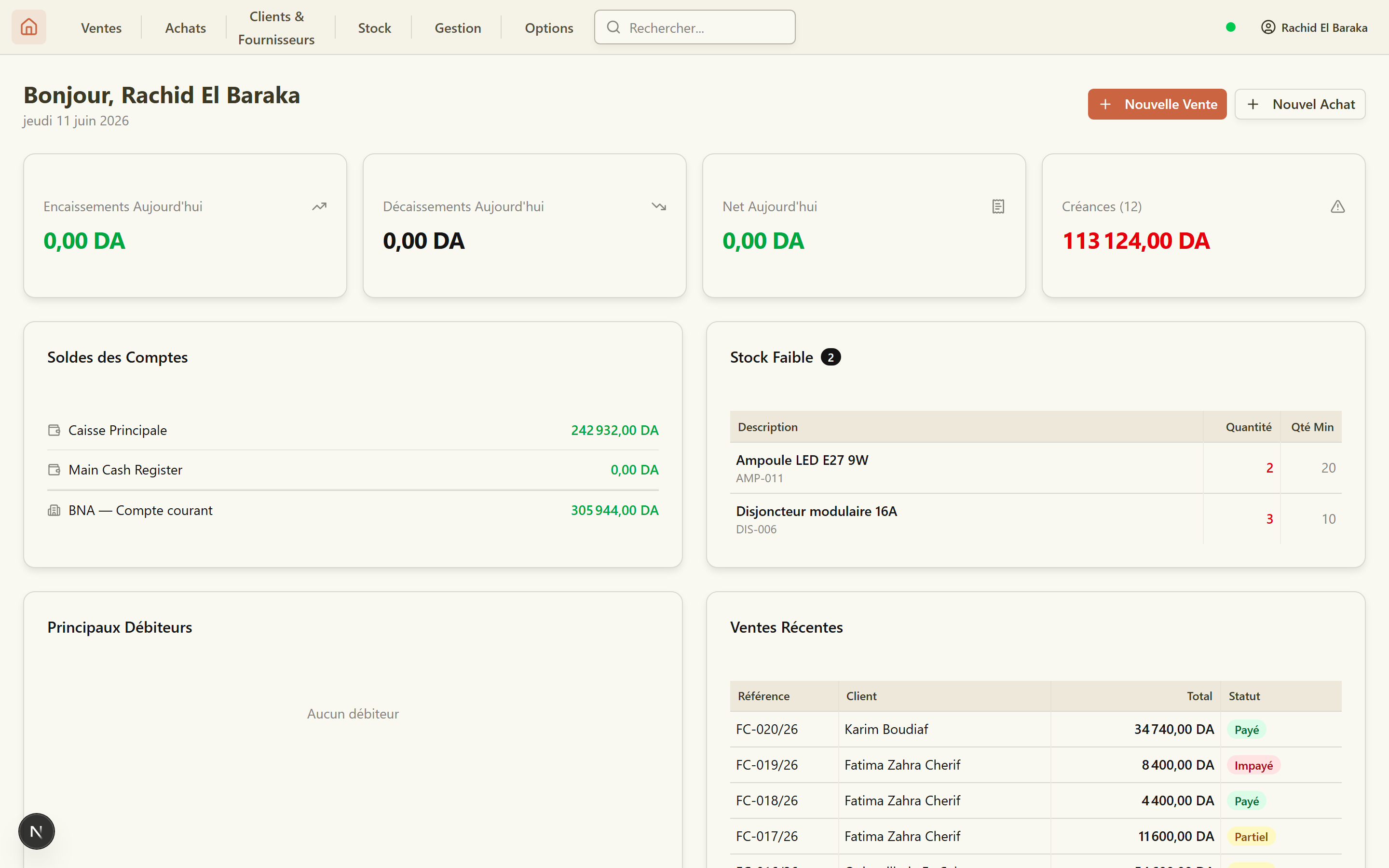This screenshot has width=1389, height=868.
Task: Click the Soldes des Comptes heading
Action: pos(117,357)
